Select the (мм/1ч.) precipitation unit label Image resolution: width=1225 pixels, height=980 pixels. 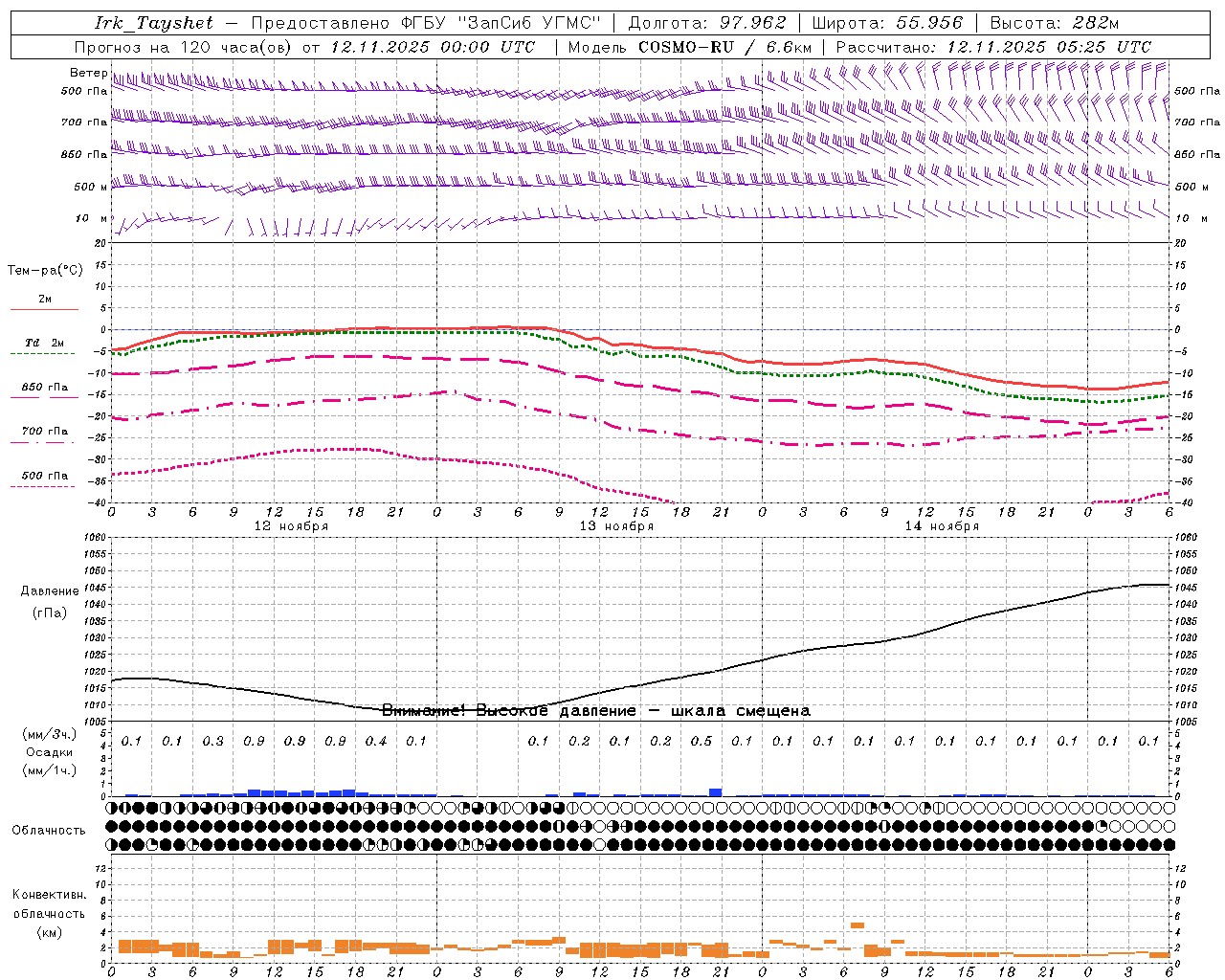[49, 770]
